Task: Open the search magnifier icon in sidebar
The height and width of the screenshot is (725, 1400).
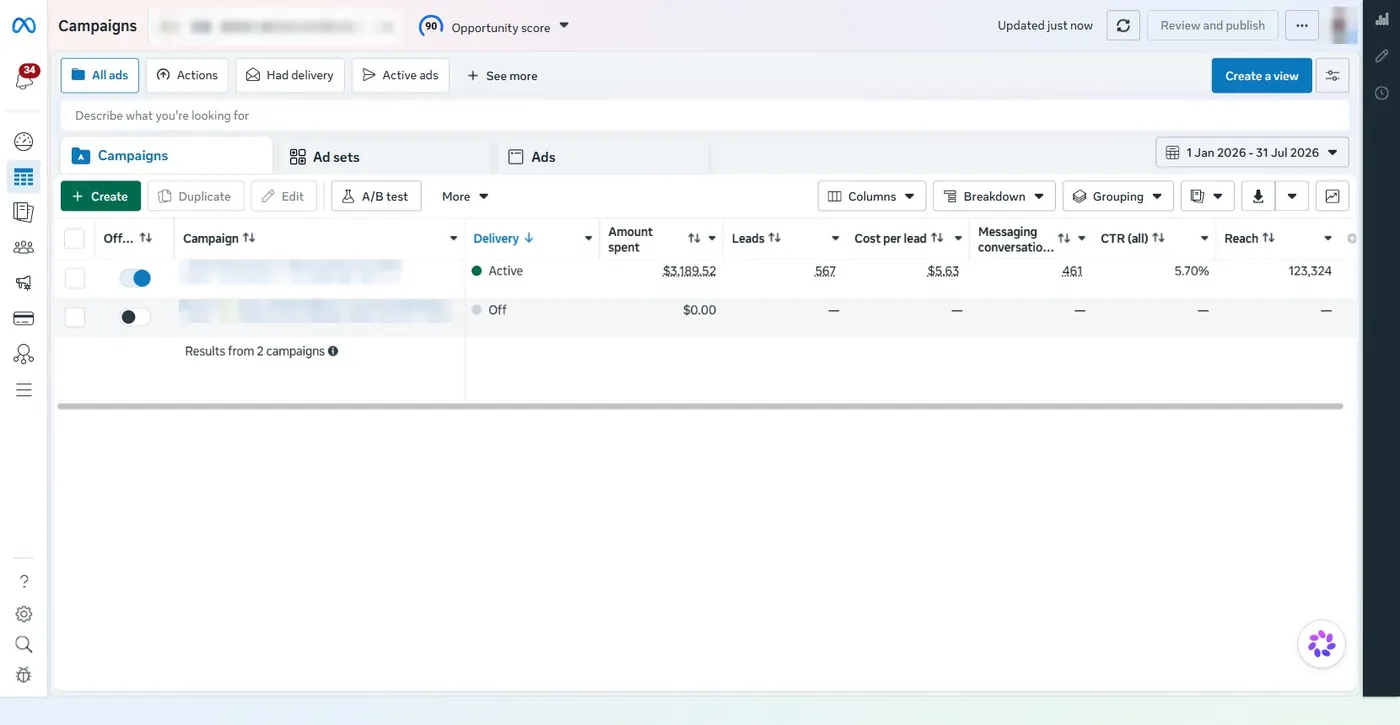Action: click(24, 645)
